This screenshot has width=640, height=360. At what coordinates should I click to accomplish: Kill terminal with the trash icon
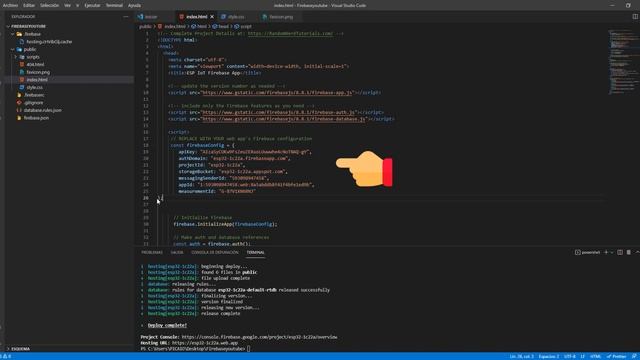coord(629,253)
